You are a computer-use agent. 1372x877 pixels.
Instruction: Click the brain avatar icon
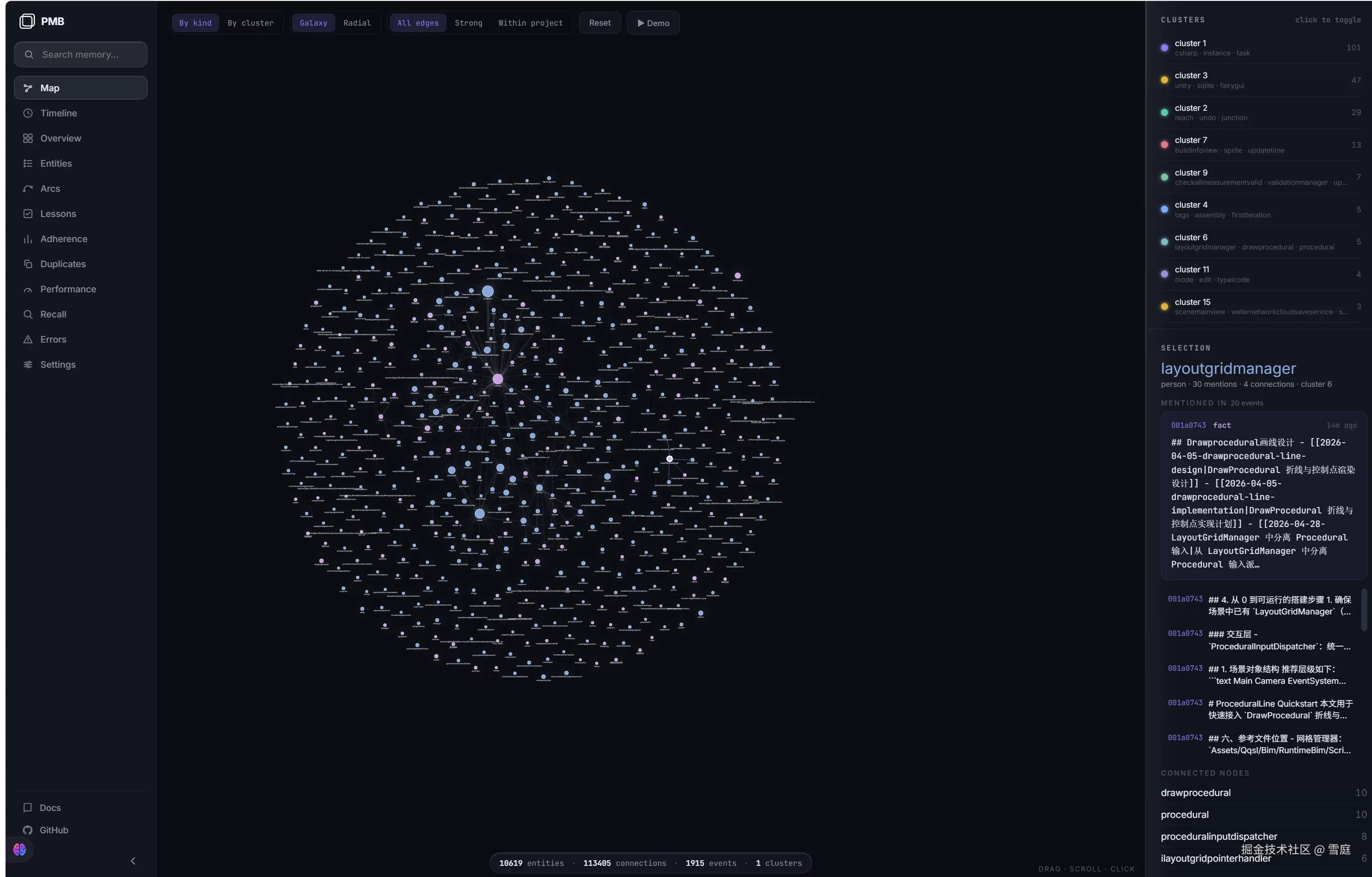coord(20,850)
